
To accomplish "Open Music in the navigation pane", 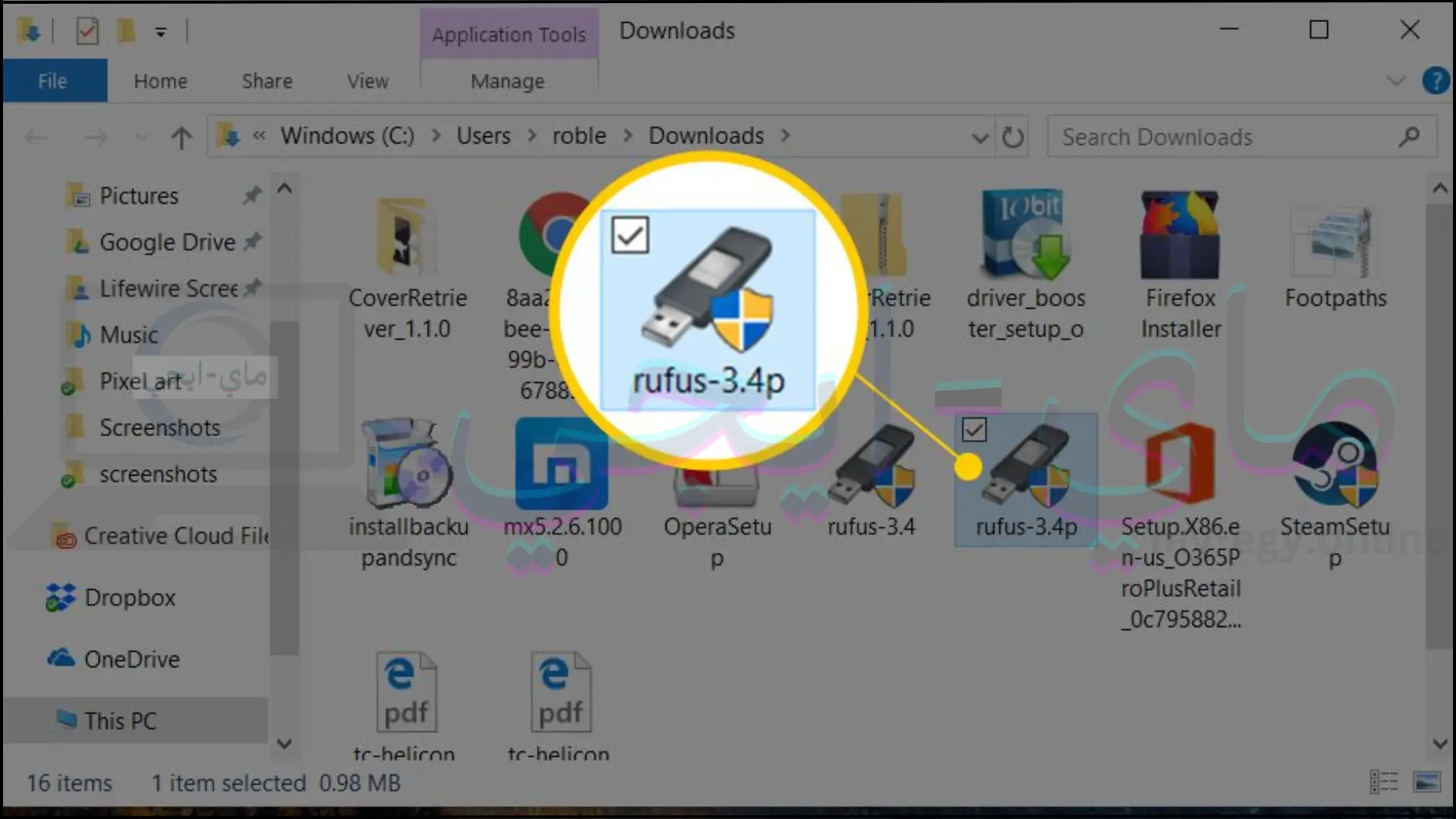I will coord(129,334).
